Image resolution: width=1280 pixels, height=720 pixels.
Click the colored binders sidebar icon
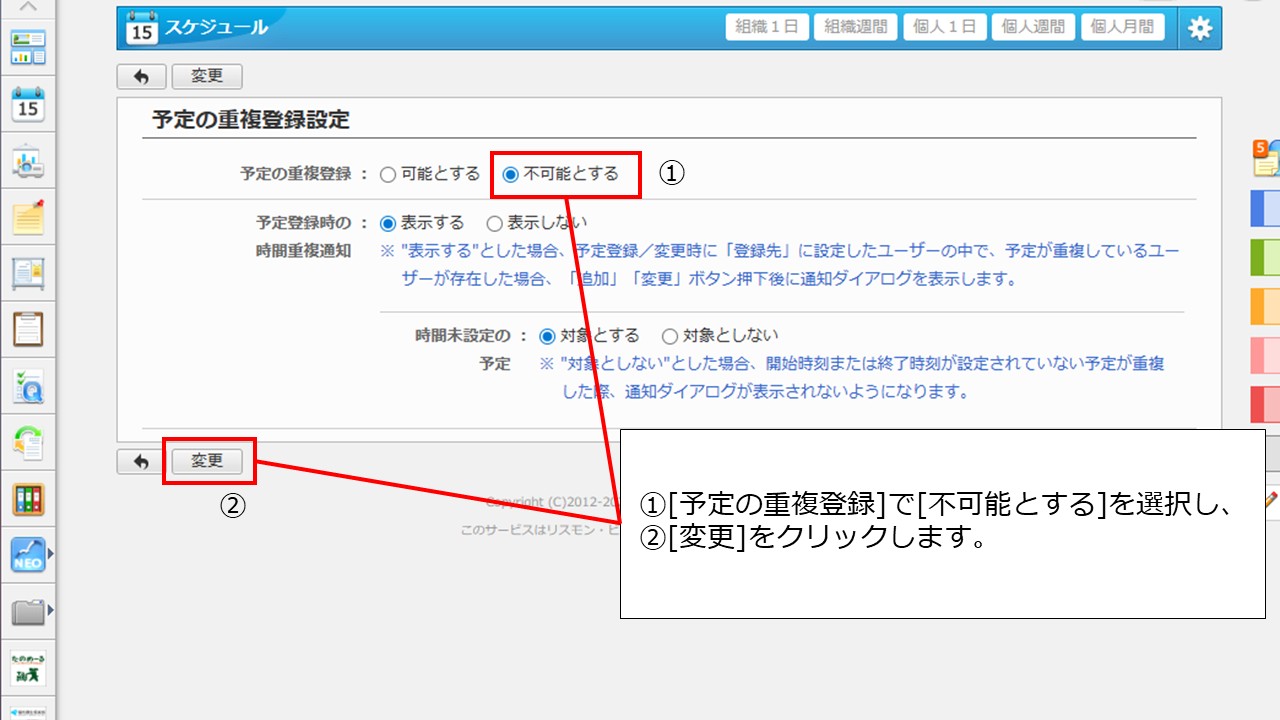tap(28, 498)
